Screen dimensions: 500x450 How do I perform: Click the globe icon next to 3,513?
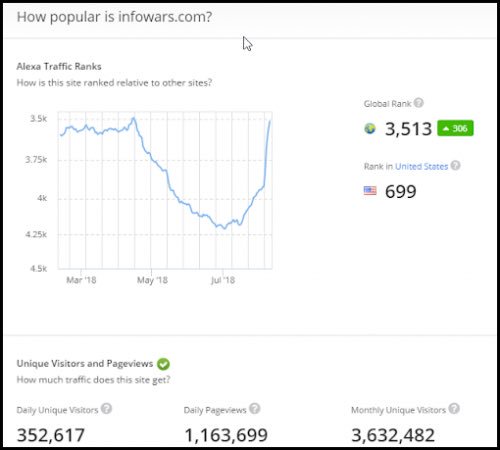(370, 128)
